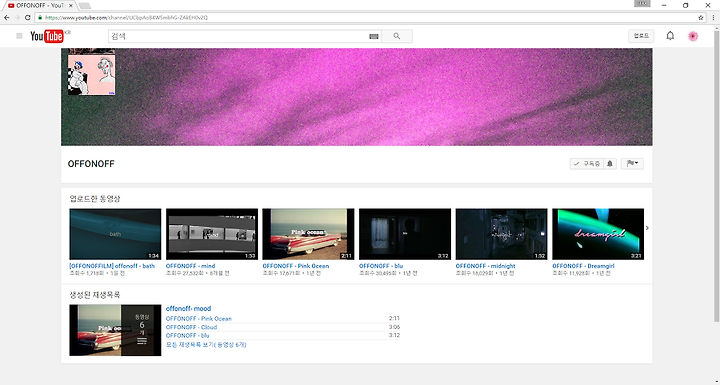Reload the page with refresh icon
The width and height of the screenshot is (720, 385).
tap(28, 17)
